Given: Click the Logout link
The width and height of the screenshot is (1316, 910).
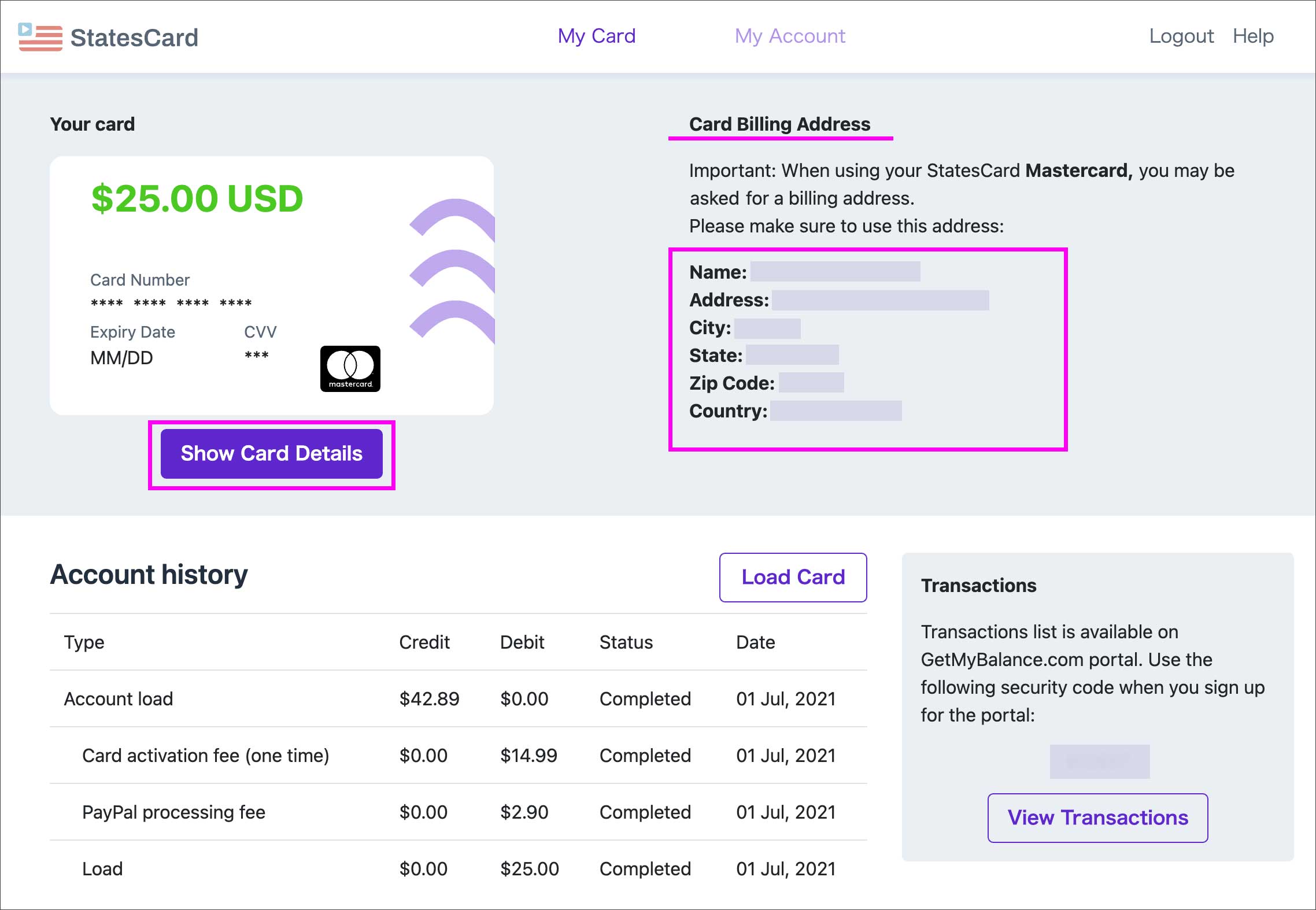Looking at the screenshot, I should (1181, 36).
